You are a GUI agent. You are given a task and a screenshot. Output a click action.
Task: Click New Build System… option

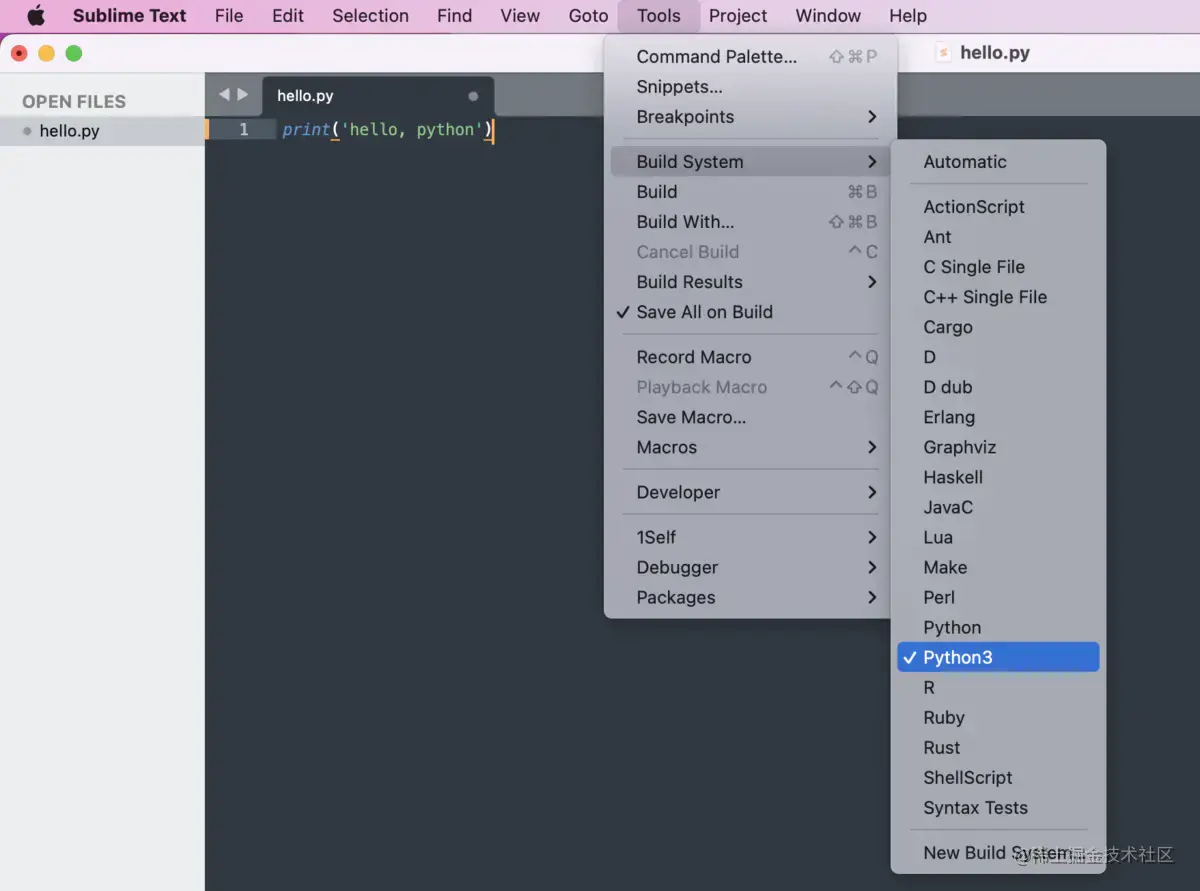998,852
